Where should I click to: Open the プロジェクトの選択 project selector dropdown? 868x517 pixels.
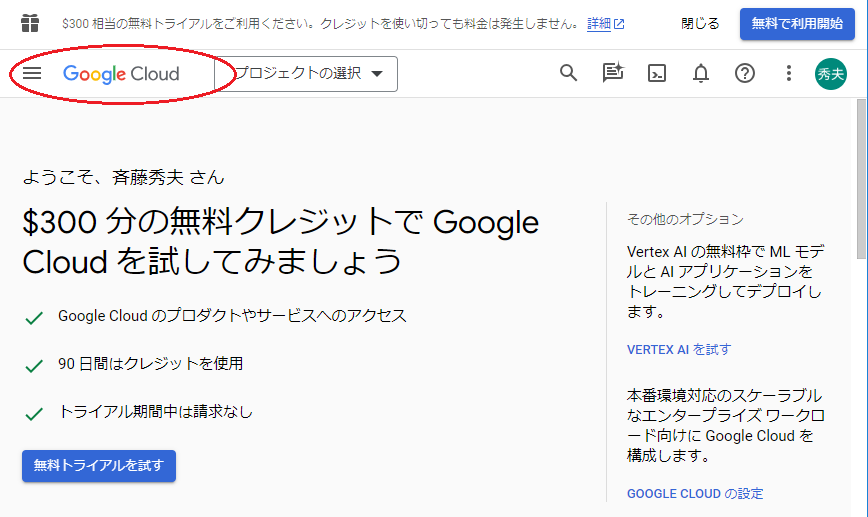point(306,74)
